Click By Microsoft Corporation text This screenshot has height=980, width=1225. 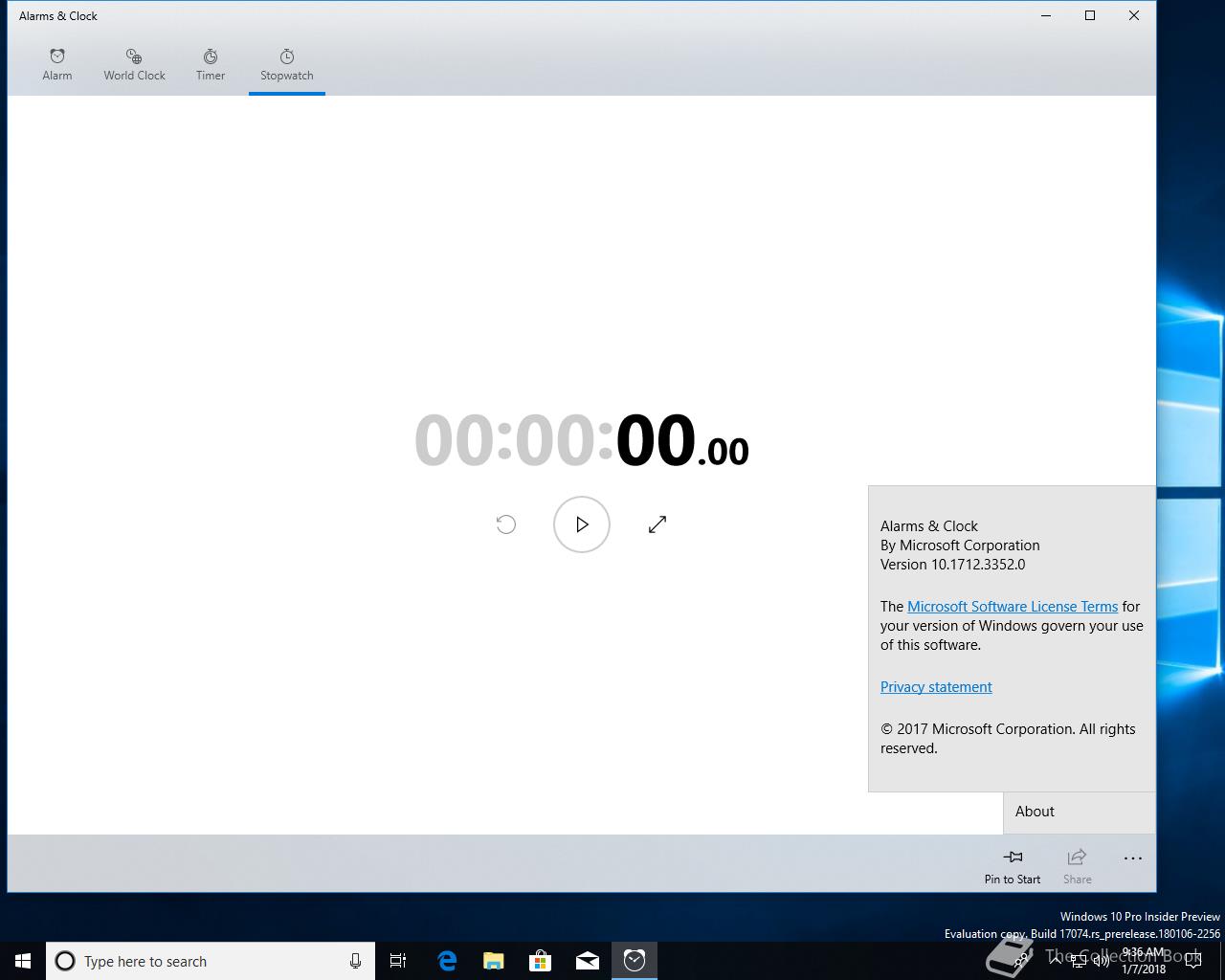point(960,546)
